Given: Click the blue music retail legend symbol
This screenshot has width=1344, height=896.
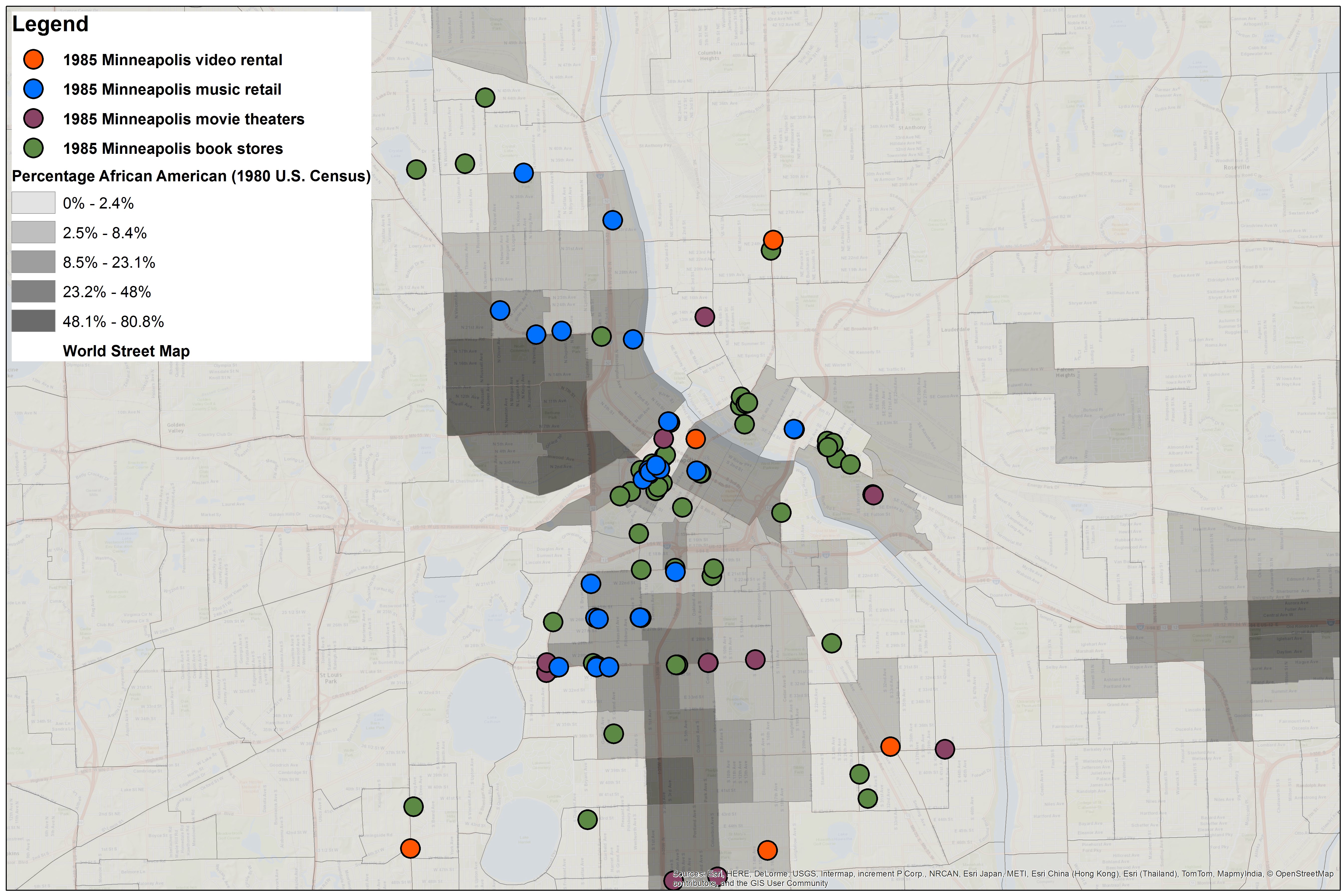Looking at the screenshot, I should [34, 89].
